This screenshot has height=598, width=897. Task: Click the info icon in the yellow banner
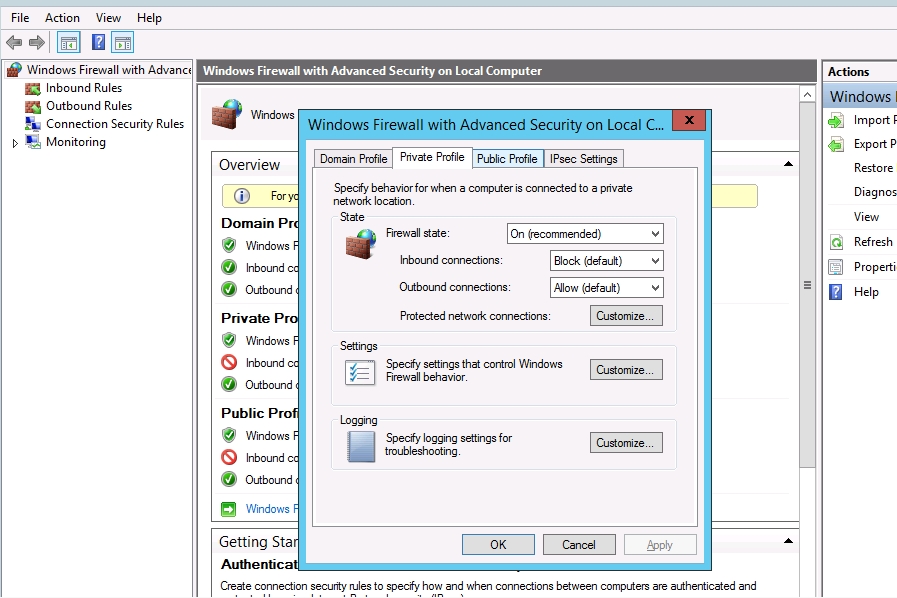tap(242, 196)
